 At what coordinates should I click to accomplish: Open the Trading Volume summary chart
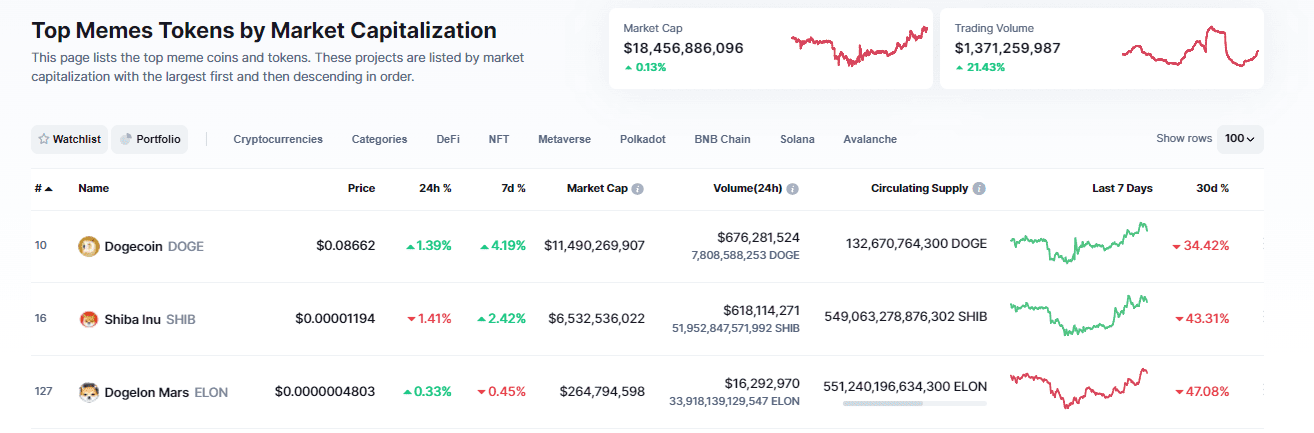pyautogui.click(x=1190, y=46)
